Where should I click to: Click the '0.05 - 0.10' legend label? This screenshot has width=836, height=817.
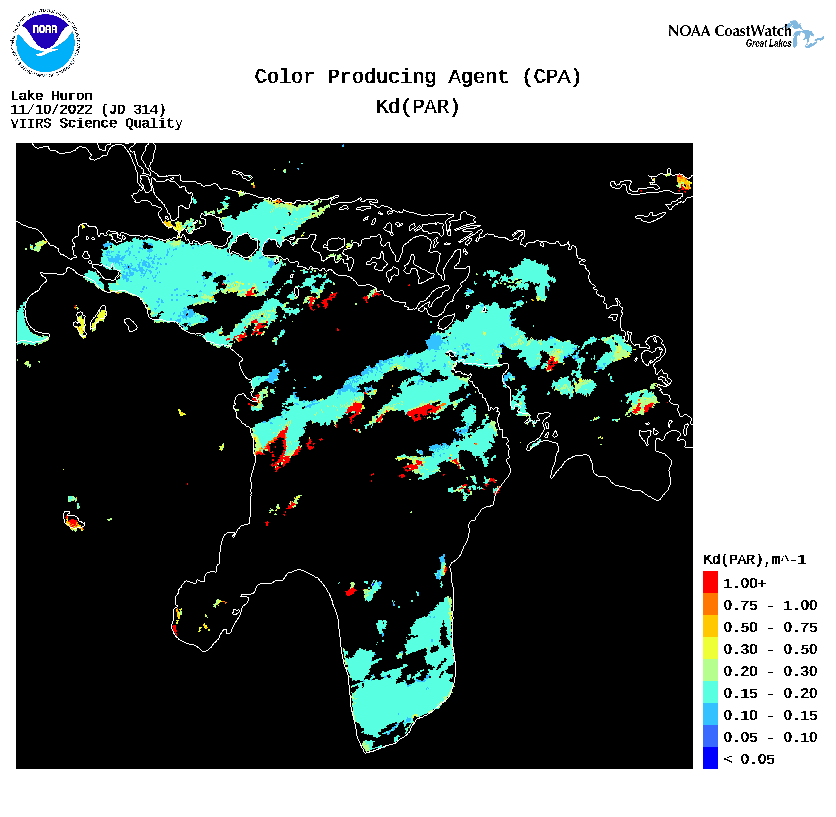(770, 737)
